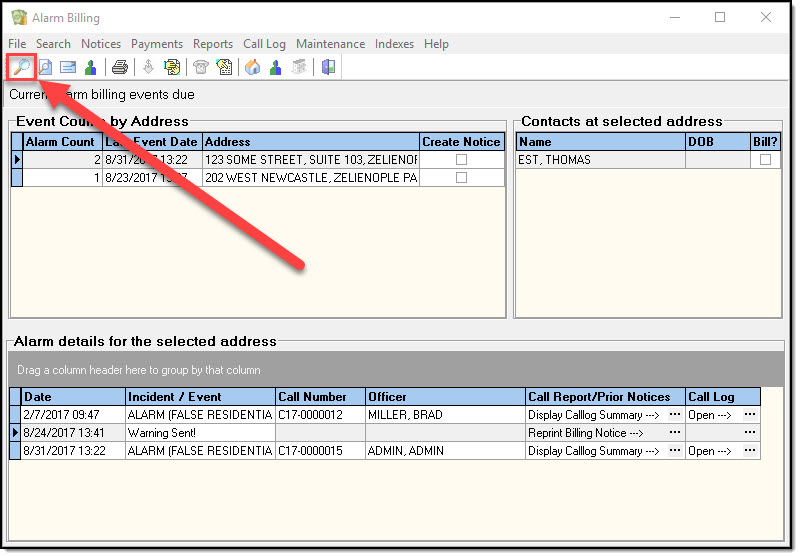Open the Maintenance menu
Screen dimensions: 800x557
pyautogui.click(x=330, y=44)
